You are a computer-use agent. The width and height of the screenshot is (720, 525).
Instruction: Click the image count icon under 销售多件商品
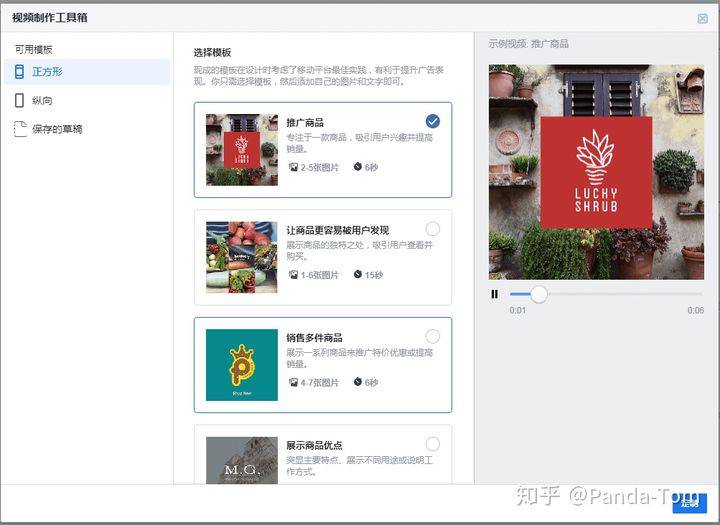point(293,382)
